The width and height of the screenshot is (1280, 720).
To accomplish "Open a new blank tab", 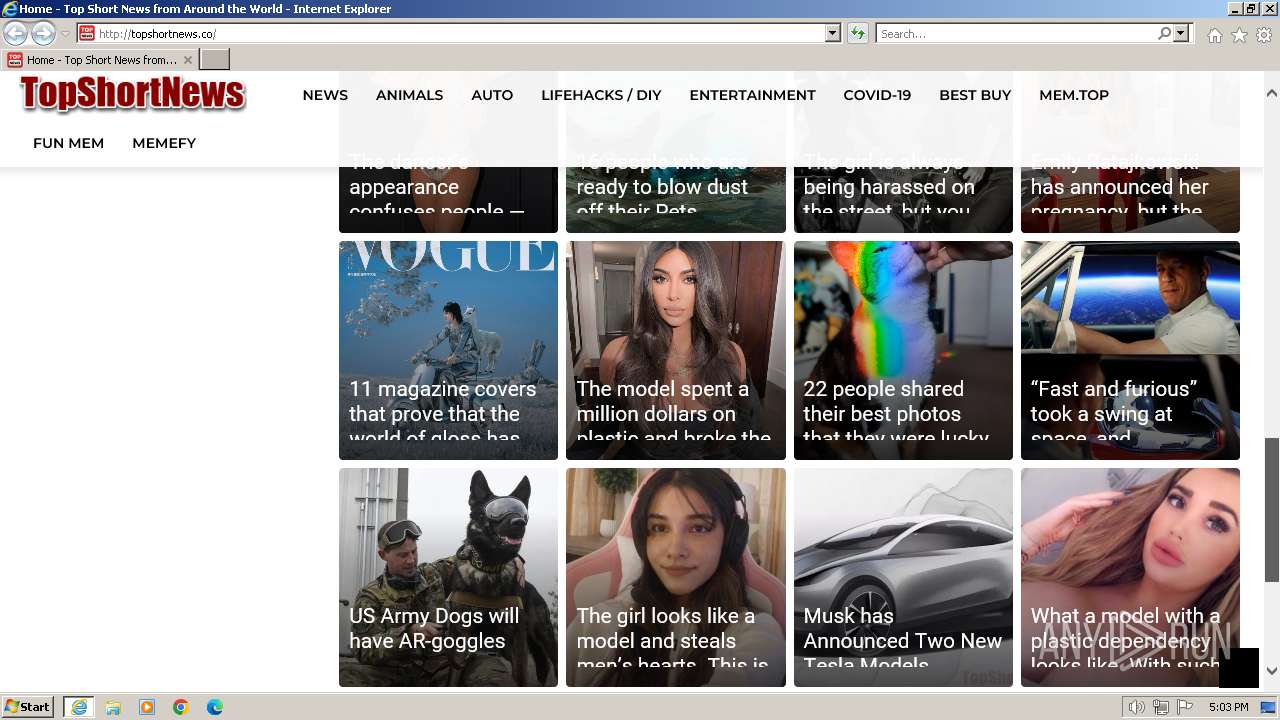I will coord(215,60).
